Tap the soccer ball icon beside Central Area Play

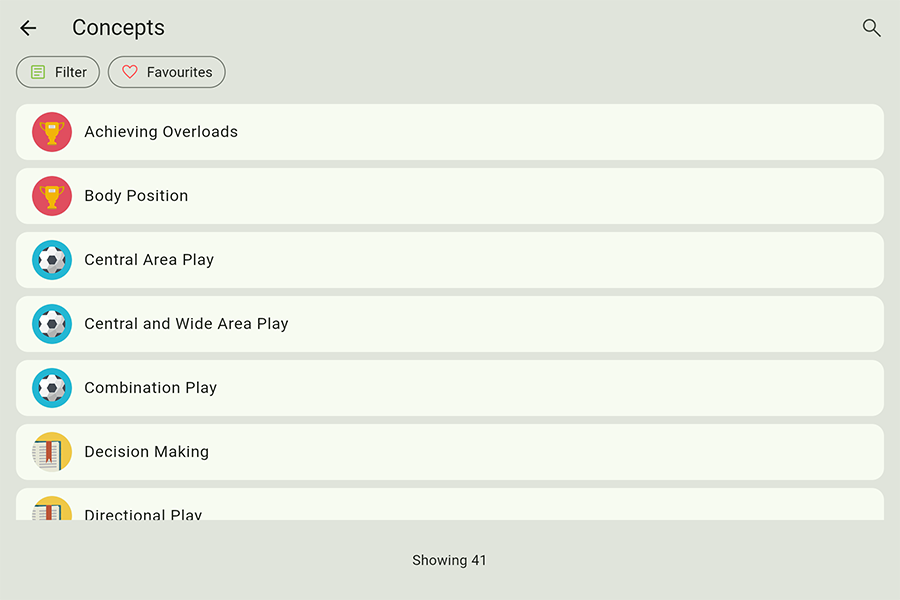pos(52,260)
